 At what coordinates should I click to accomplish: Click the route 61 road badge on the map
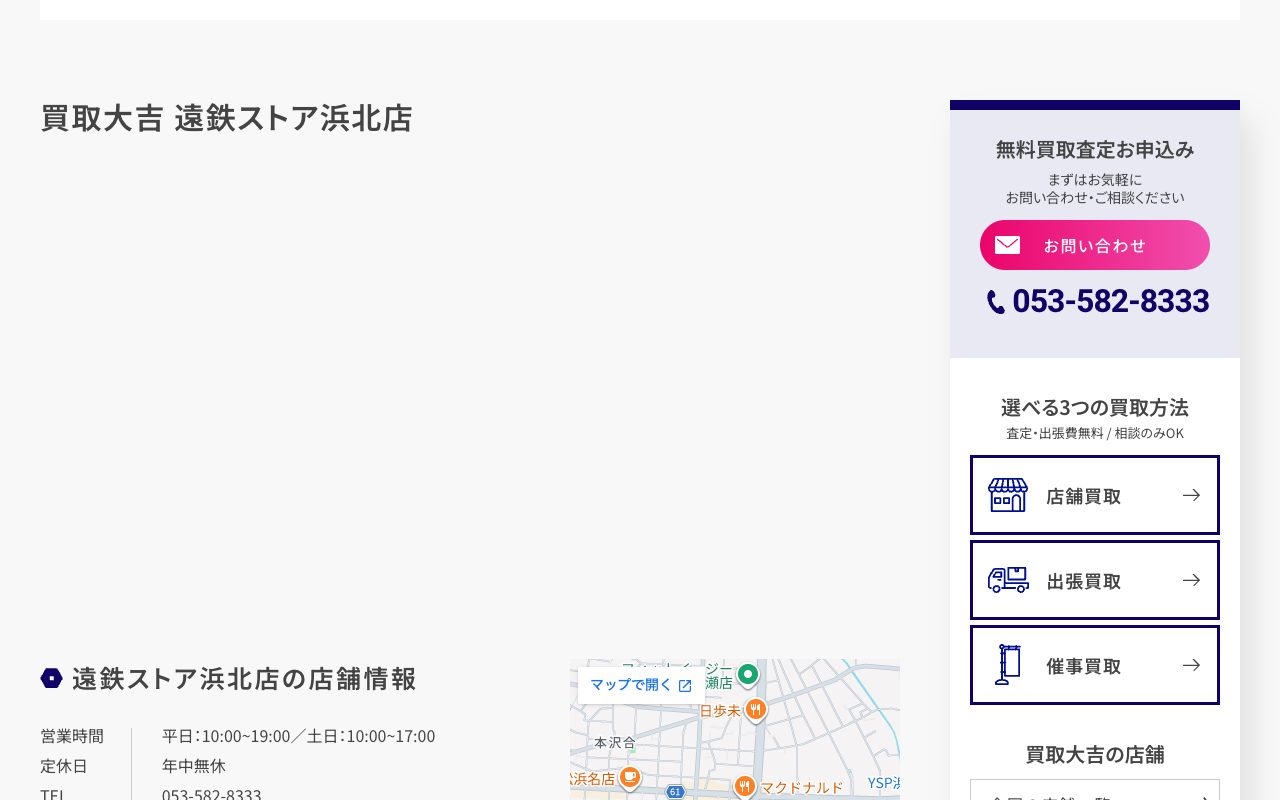[x=675, y=792]
